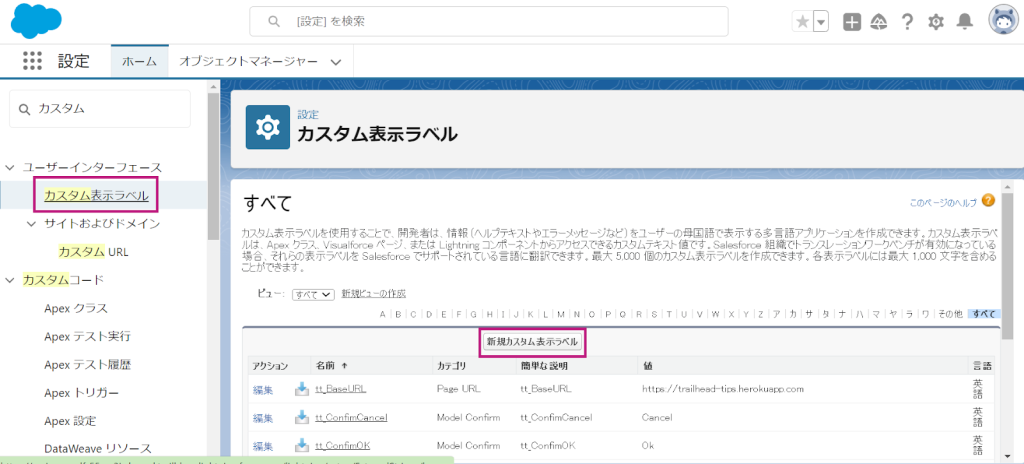Image resolution: width=1024 pixels, height=464 pixels.
Task: Open the App Launcher dots grid
Action: tap(33, 61)
